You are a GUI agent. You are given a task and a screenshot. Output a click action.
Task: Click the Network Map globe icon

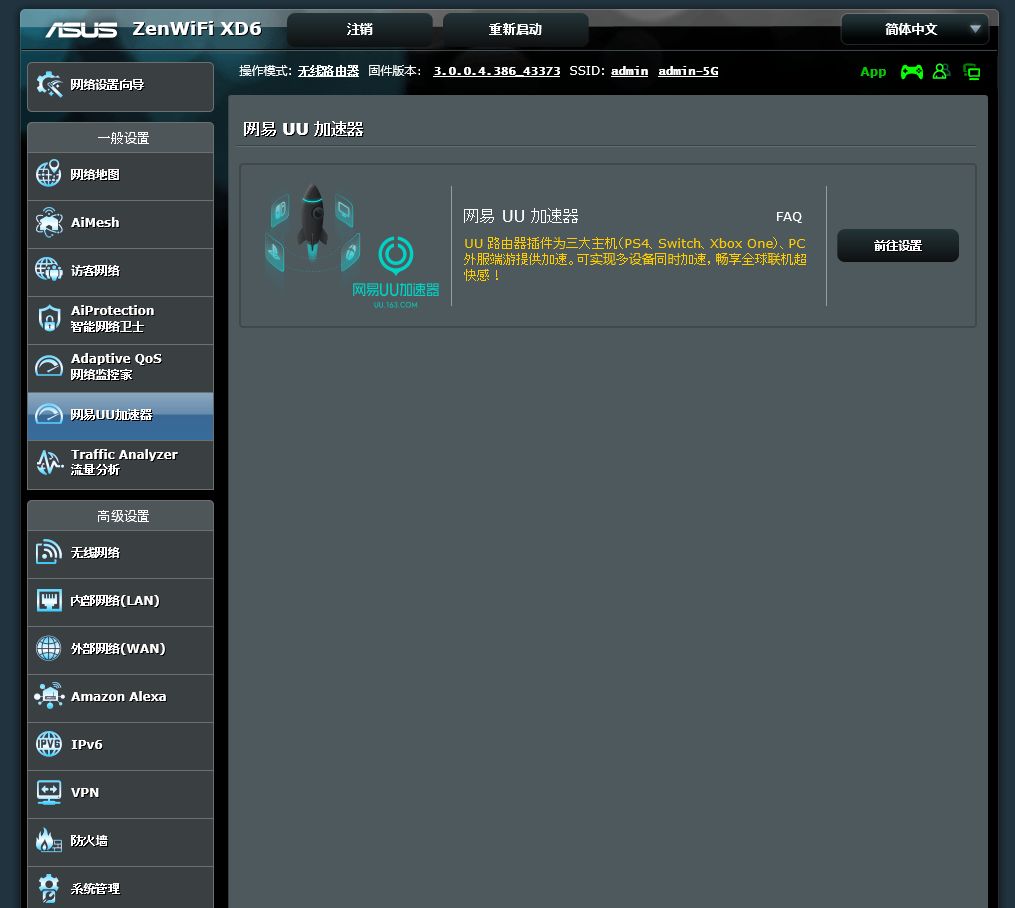[x=49, y=173]
